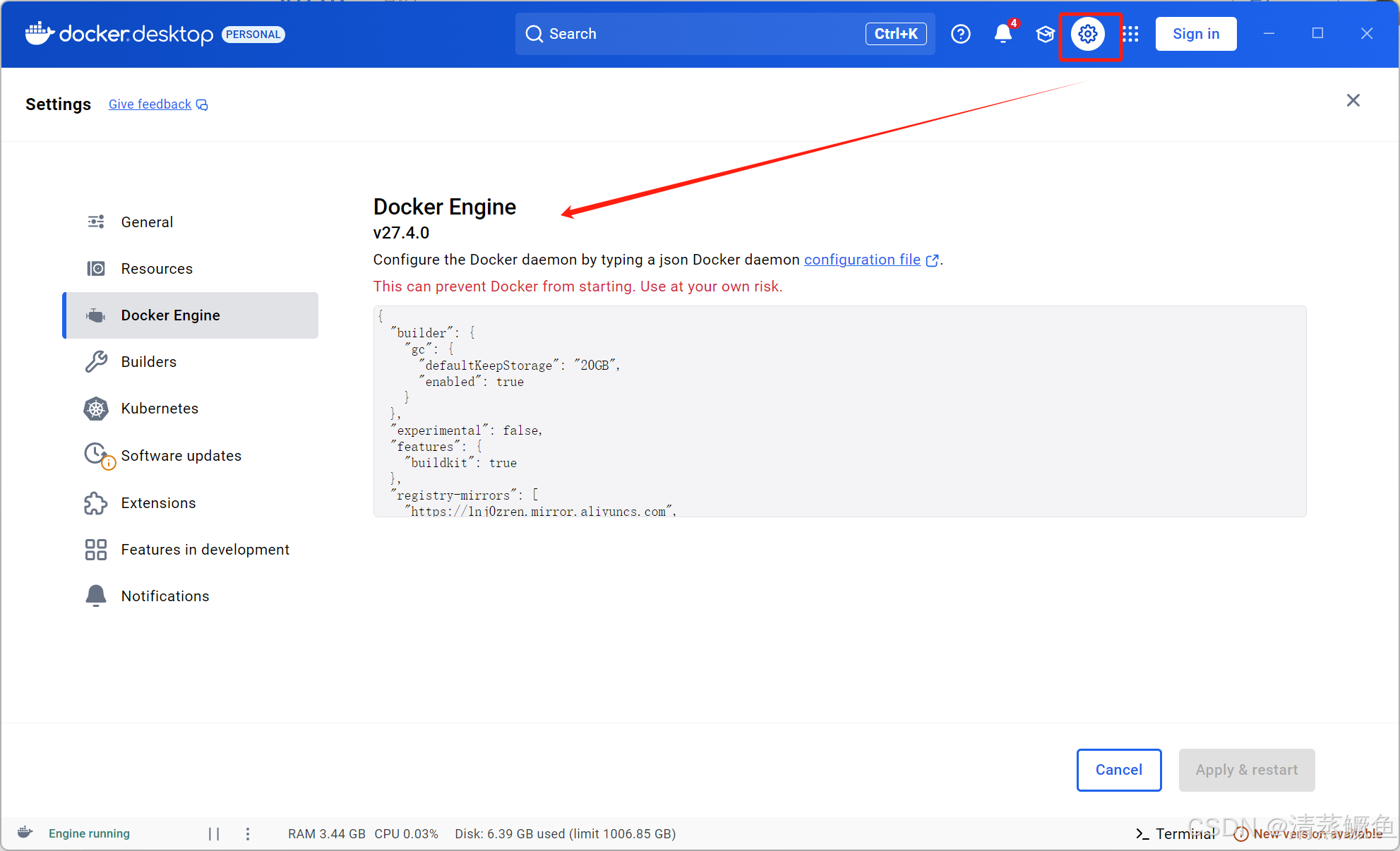The width and height of the screenshot is (1400, 851).
Task: Pause engine using the pause icon
Action: pyautogui.click(x=214, y=833)
